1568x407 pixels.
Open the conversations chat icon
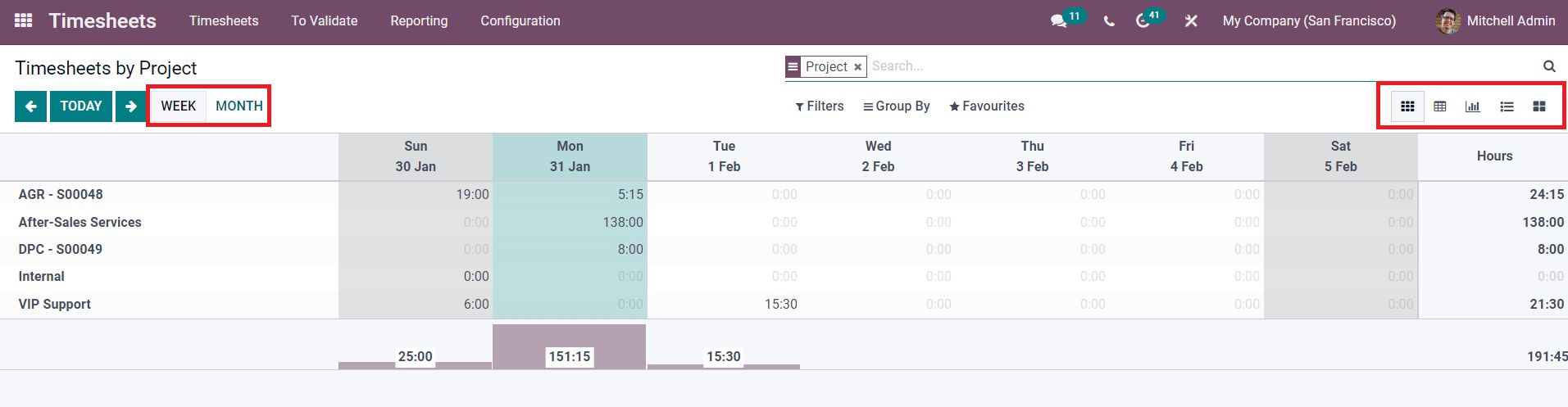[1058, 21]
